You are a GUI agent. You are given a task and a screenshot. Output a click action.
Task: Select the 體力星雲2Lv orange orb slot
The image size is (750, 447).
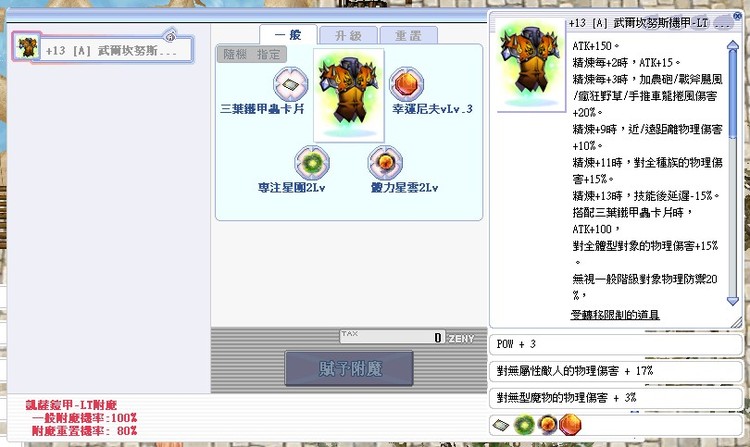pyautogui.click(x=385, y=163)
